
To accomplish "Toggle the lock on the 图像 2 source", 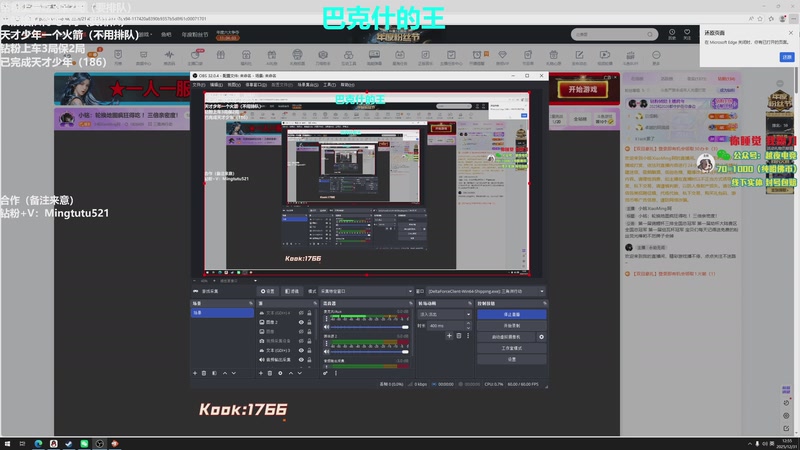I will 309,322.
